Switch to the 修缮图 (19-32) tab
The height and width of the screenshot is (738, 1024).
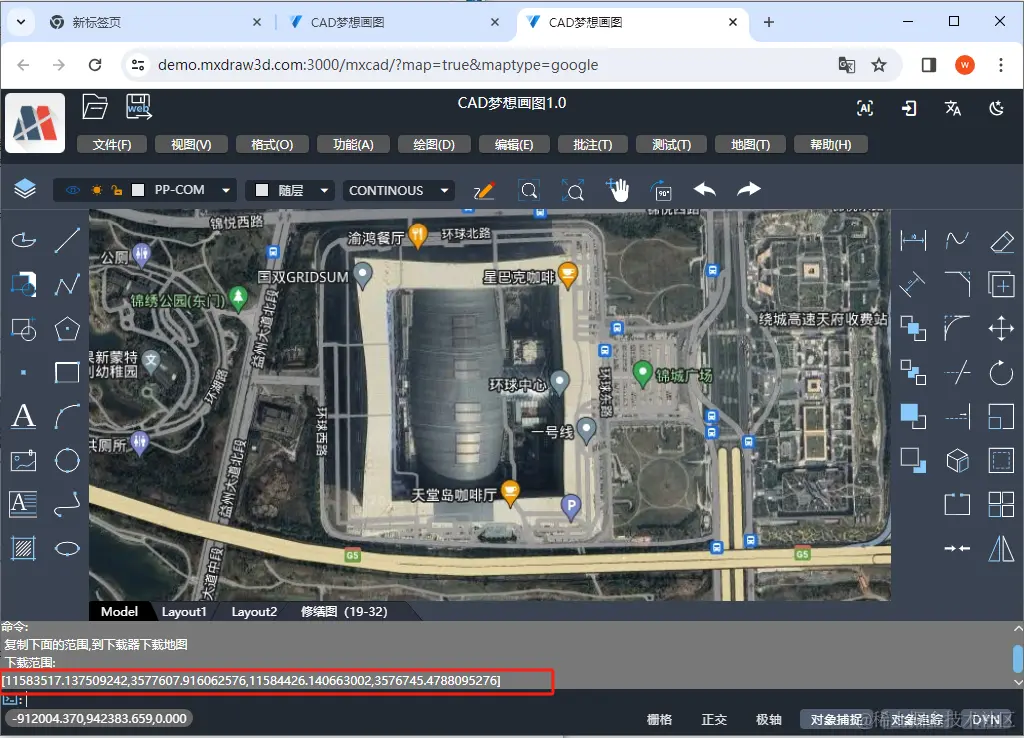[x=344, y=611]
